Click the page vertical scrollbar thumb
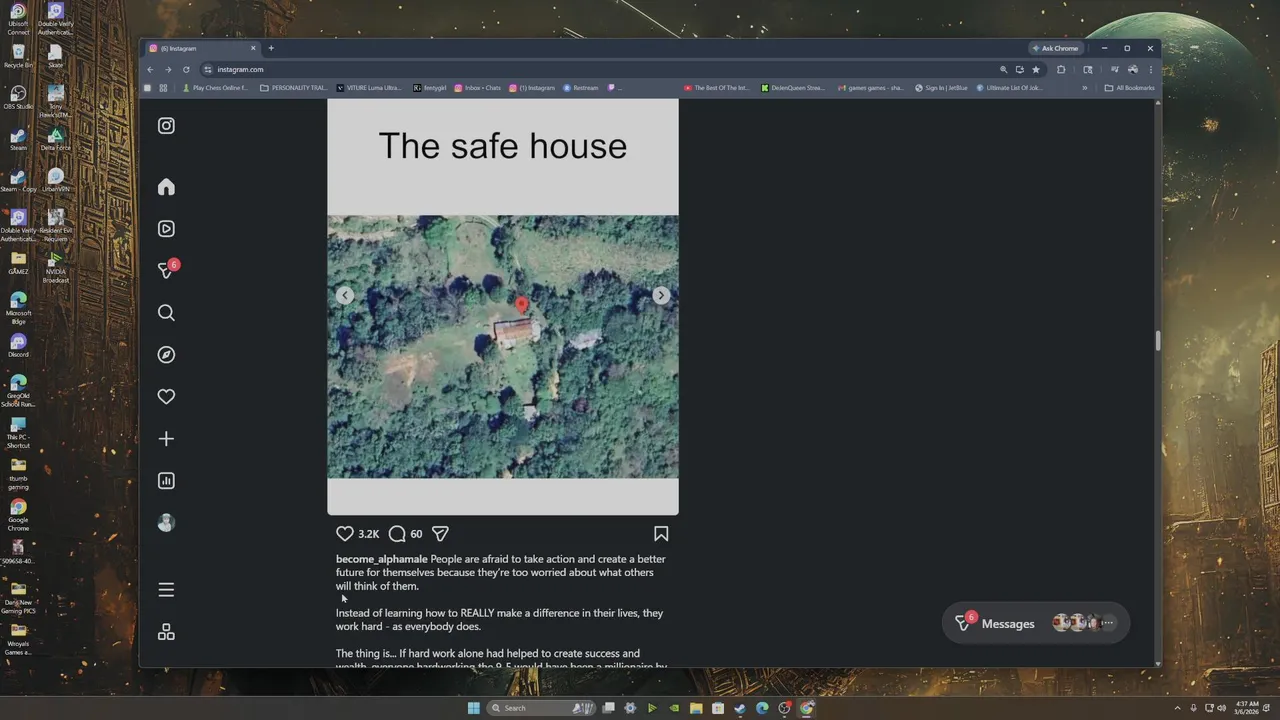 1158,340
